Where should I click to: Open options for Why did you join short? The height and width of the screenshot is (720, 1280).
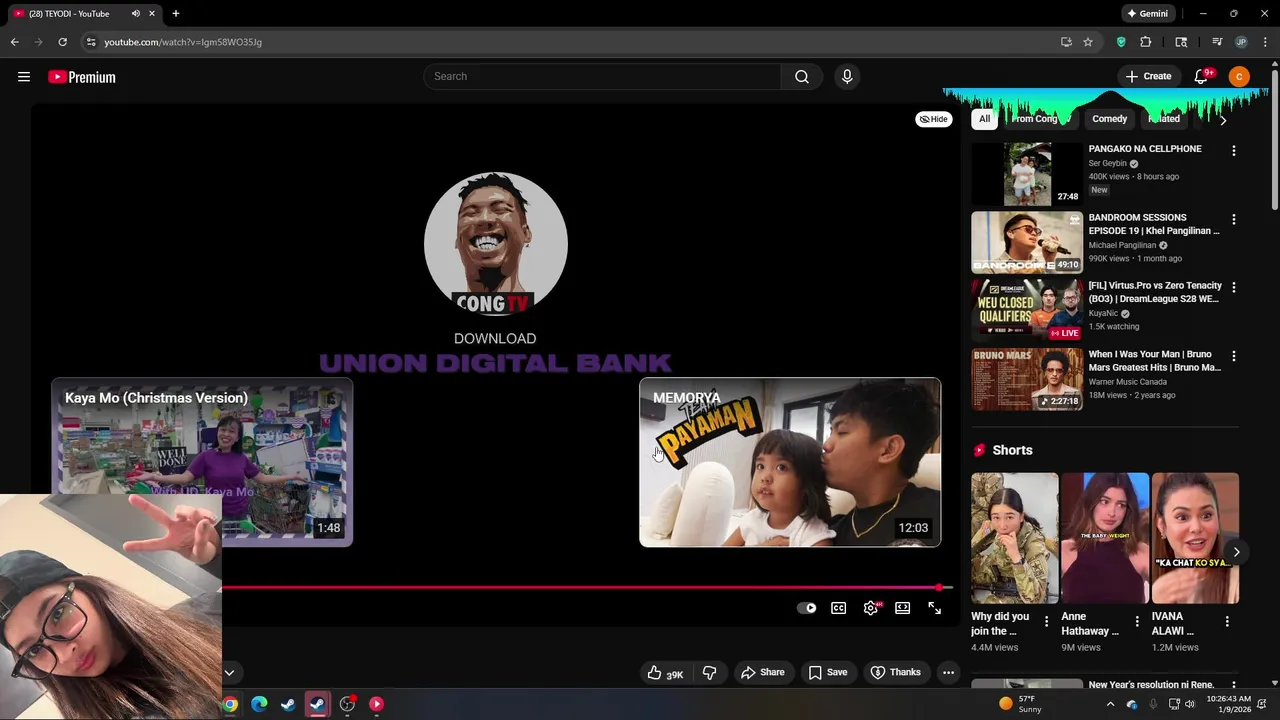click(x=1047, y=621)
